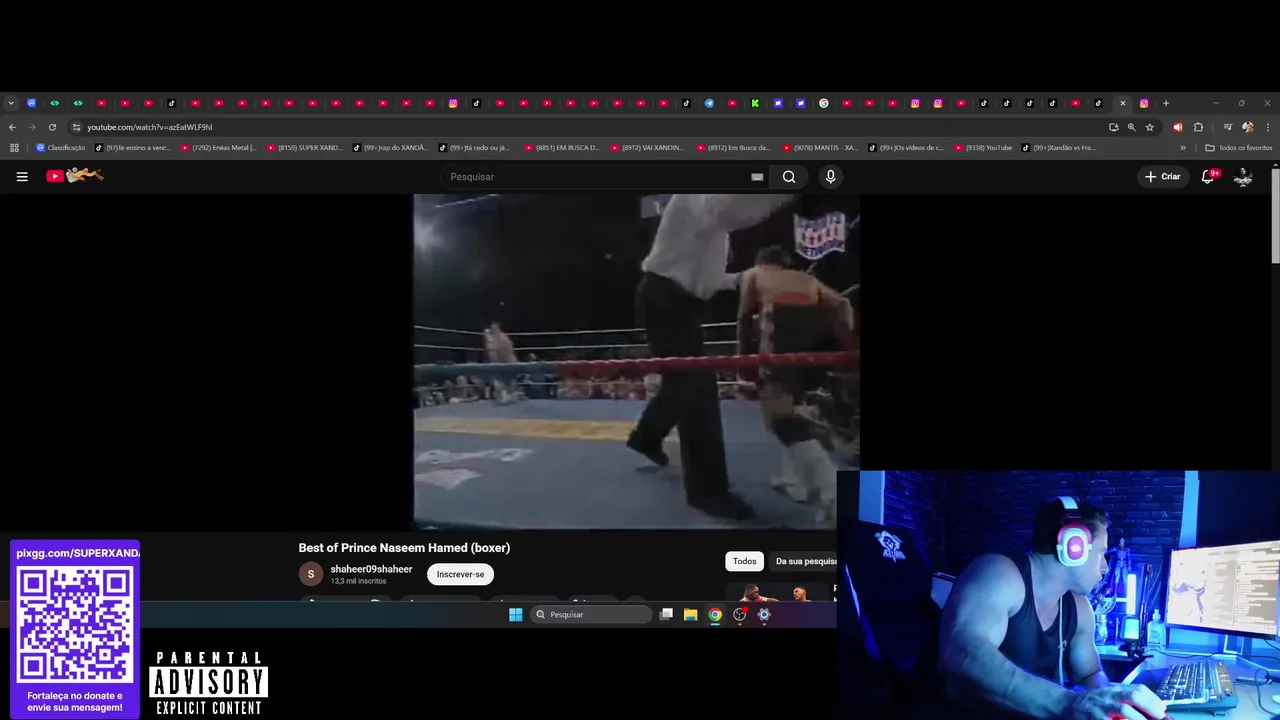Open the '(8159) SUPER XAND...' bookmark
This screenshot has height=720, width=1280.
pos(305,148)
